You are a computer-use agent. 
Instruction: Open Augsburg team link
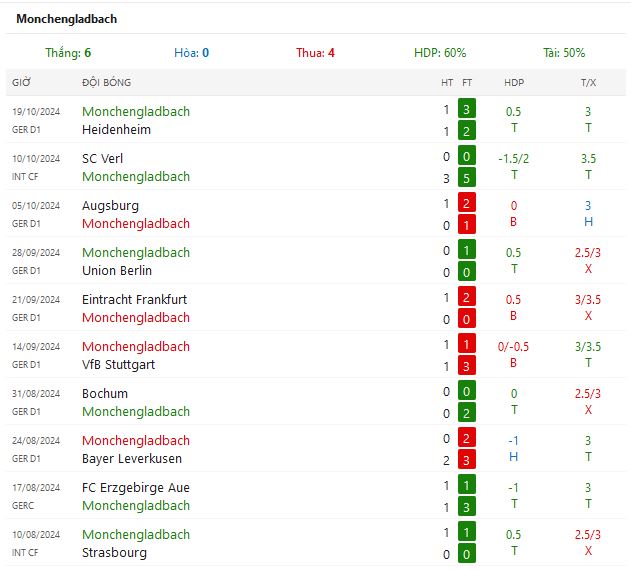tap(110, 206)
